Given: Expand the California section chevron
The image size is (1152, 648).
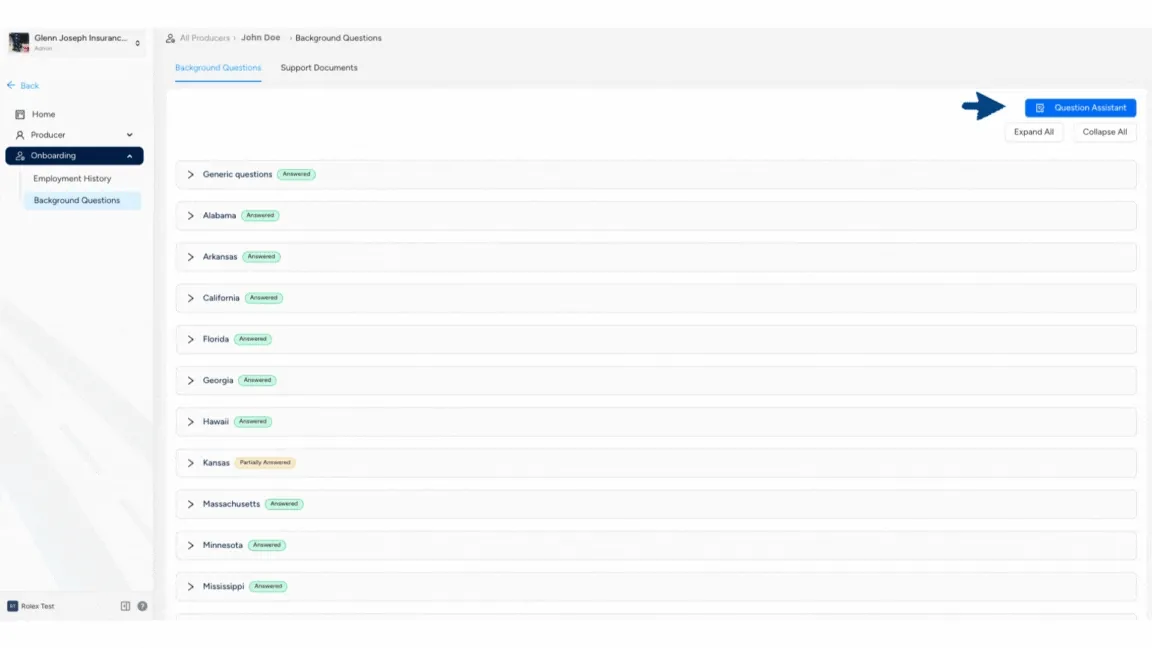Looking at the screenshot, I should pos(190,298).
